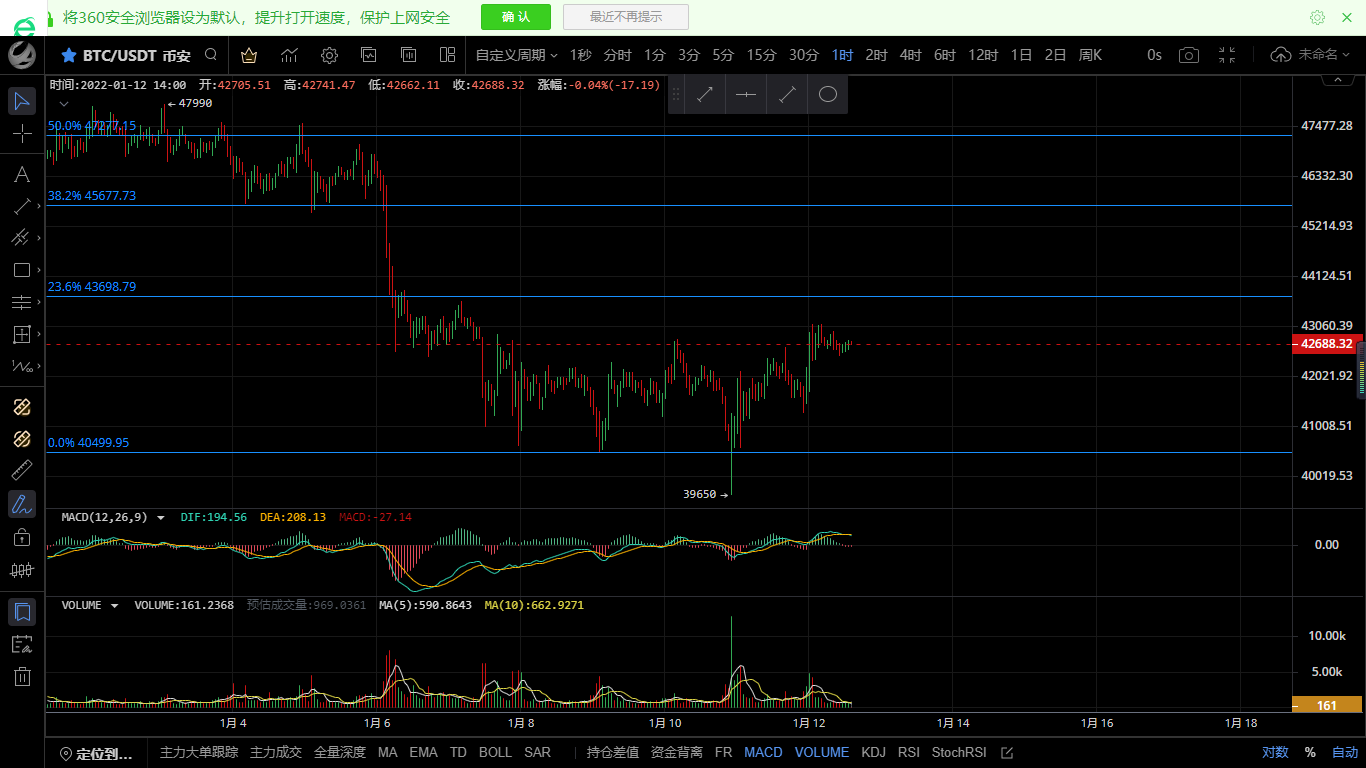Open the indicators chart icon

(289, 55)
